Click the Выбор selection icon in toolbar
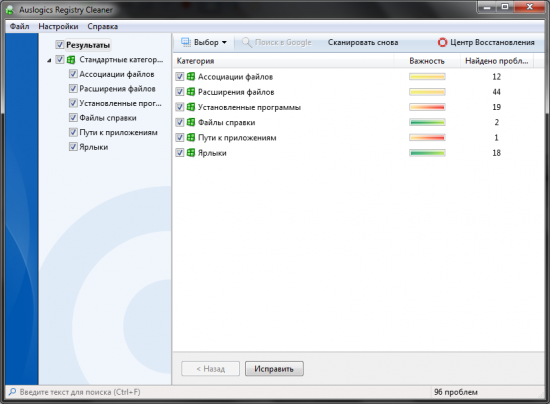550x404 pixels. tap(186, 42)
